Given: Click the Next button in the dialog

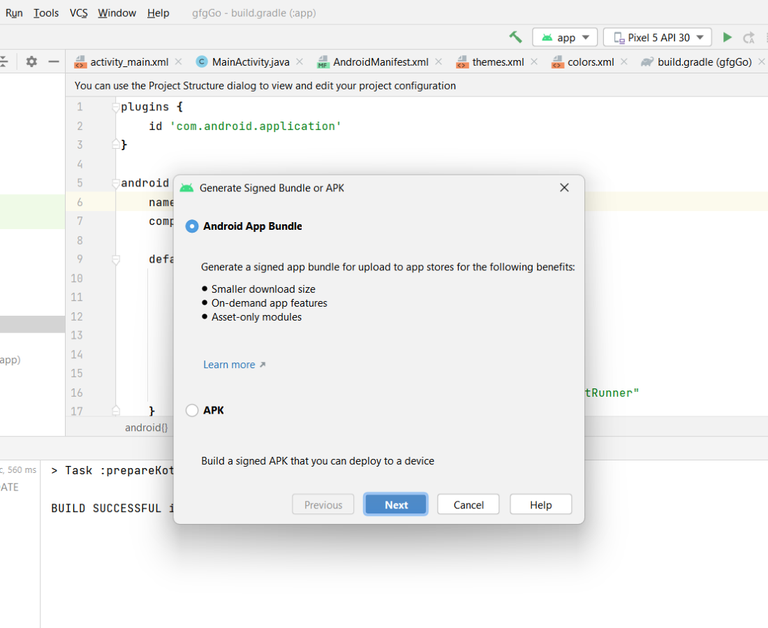Looking at the screenshot, I should click(396, 505).
